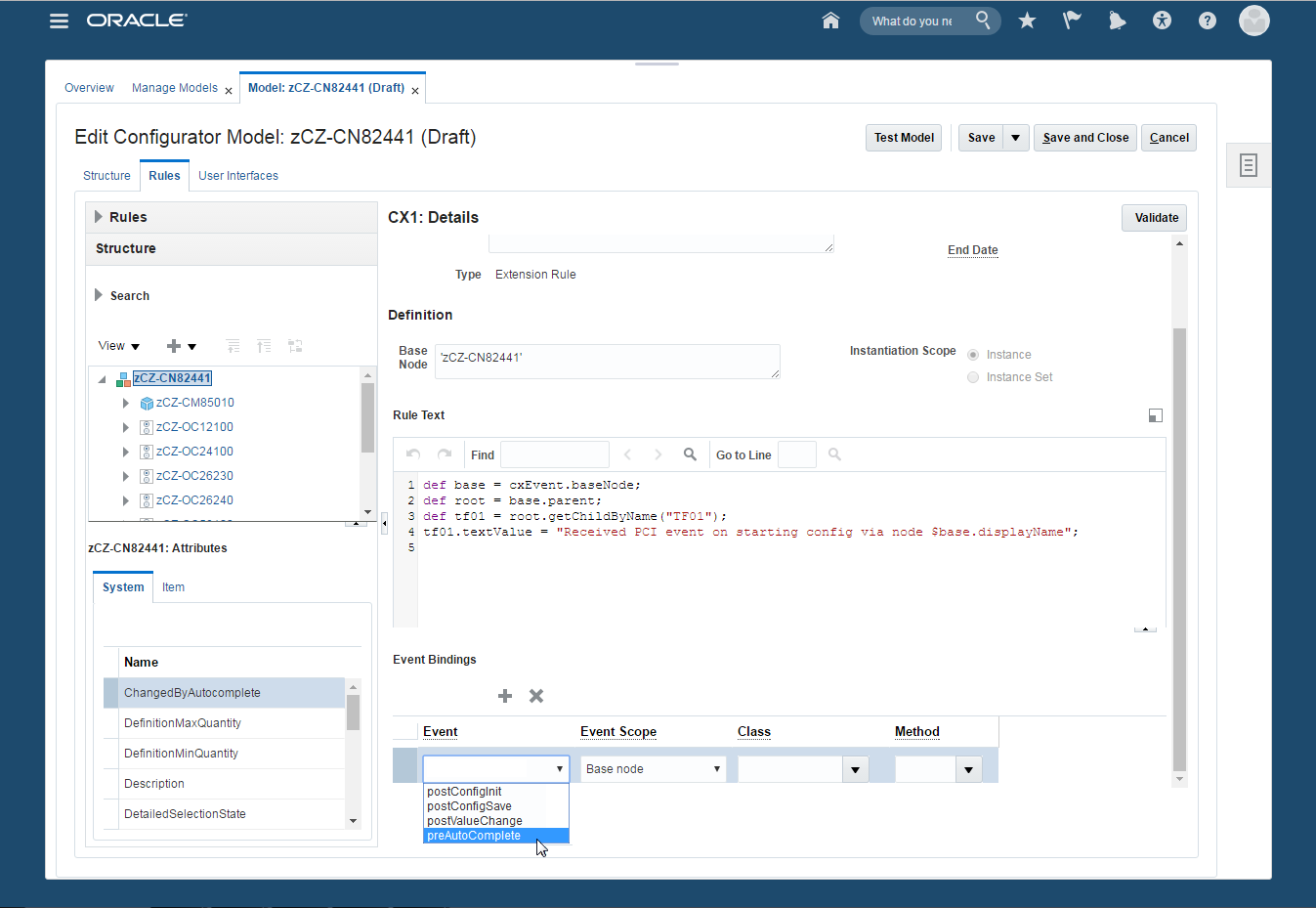Open the Watchlist flag icon
The height and width of the screenshot is (908, 1316).
[1072, 21]
